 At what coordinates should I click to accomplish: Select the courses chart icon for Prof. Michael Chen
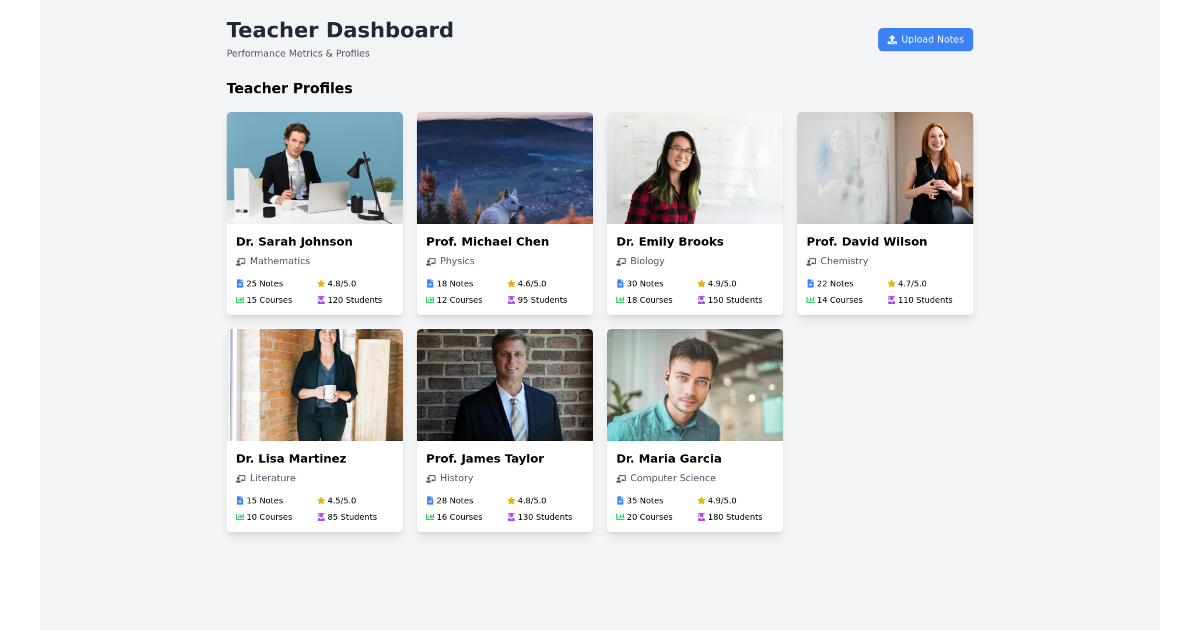click(429, 299)
